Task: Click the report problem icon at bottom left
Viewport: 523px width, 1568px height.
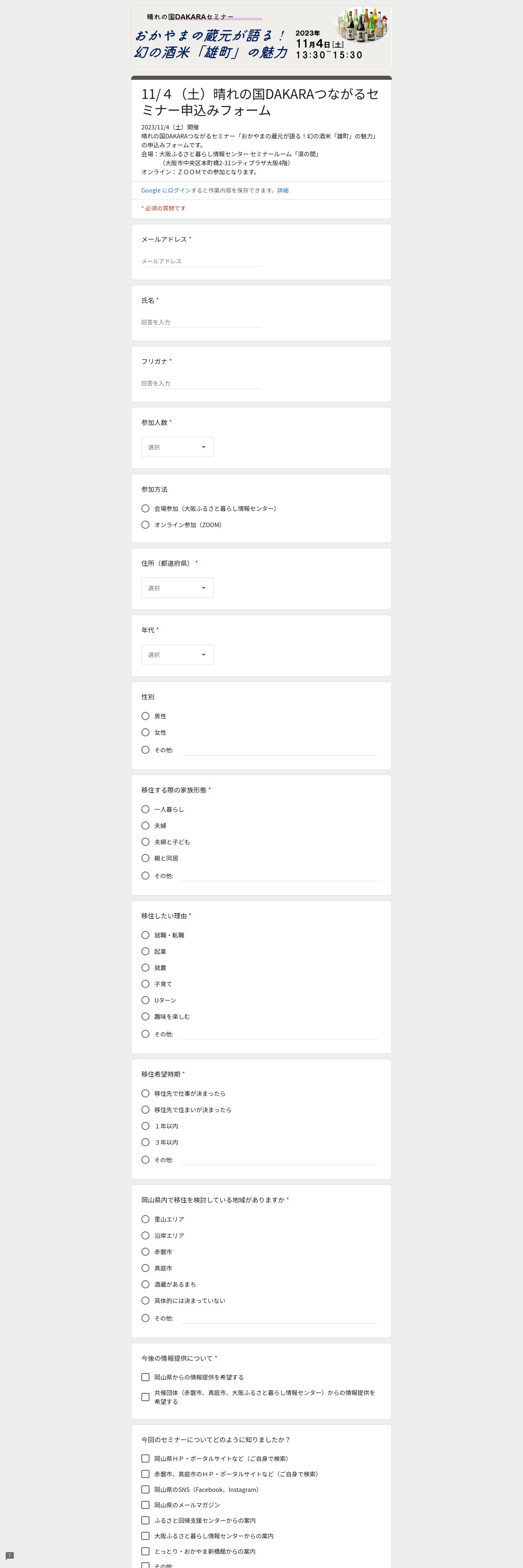Action: (10, 1556)
